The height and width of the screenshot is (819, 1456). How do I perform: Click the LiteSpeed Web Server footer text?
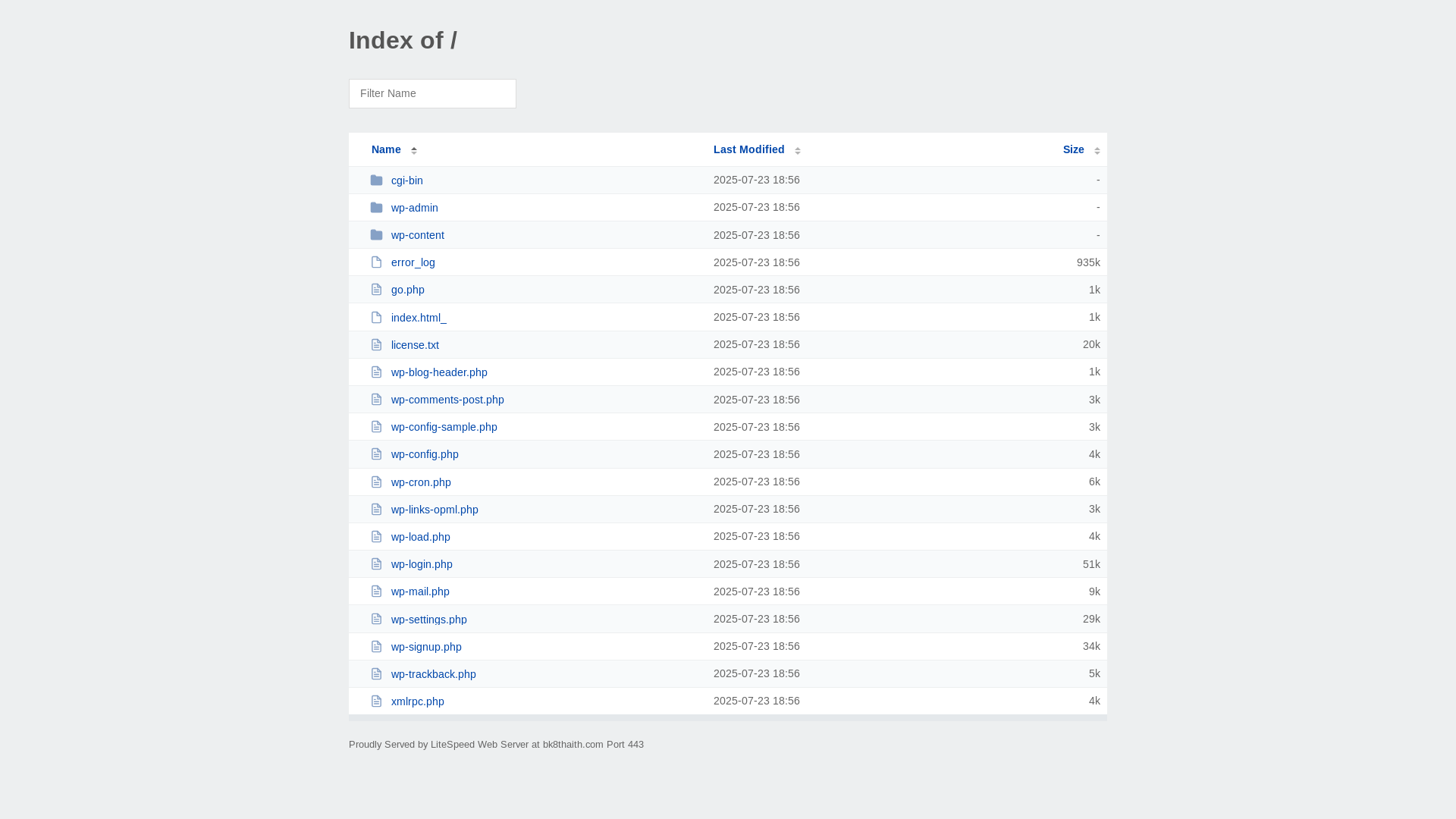pos(496,745)
